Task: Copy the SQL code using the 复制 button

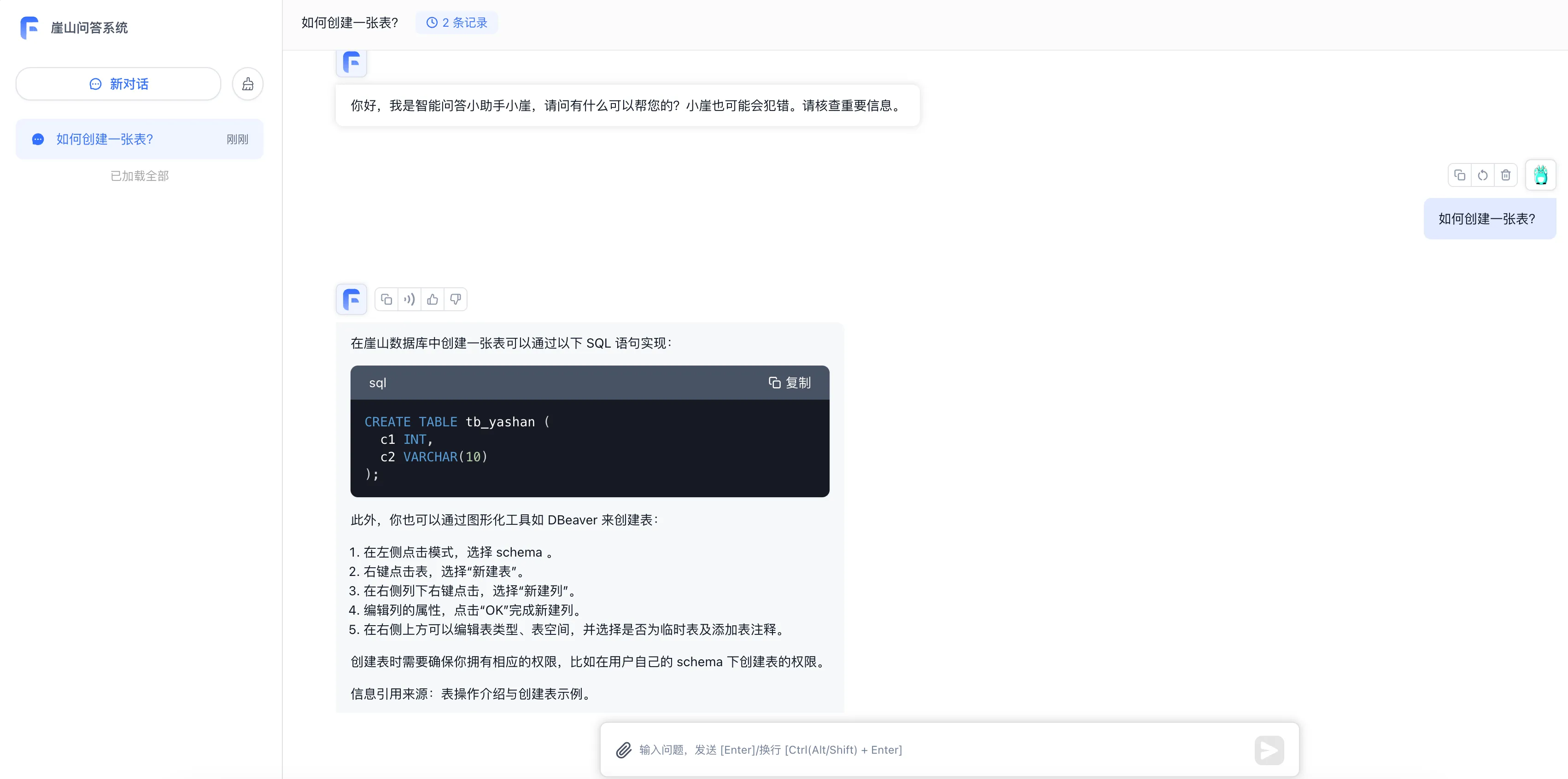Action: [790, 382]
